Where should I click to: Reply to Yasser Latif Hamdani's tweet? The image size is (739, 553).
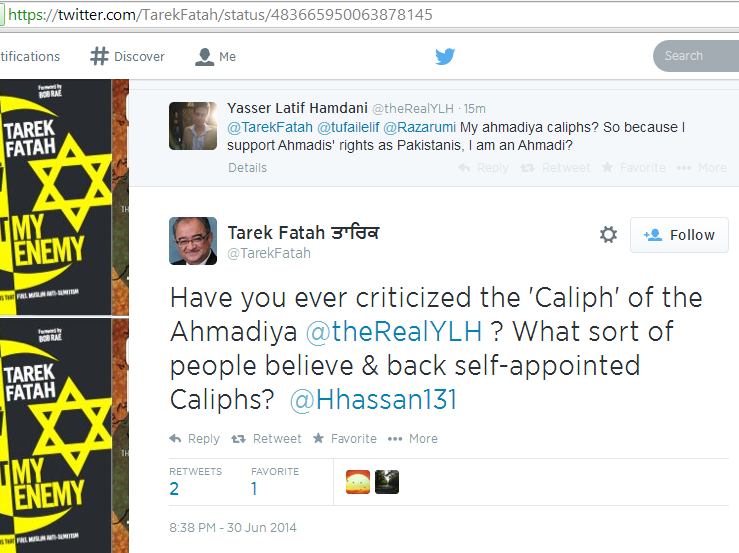coord(484,168)
